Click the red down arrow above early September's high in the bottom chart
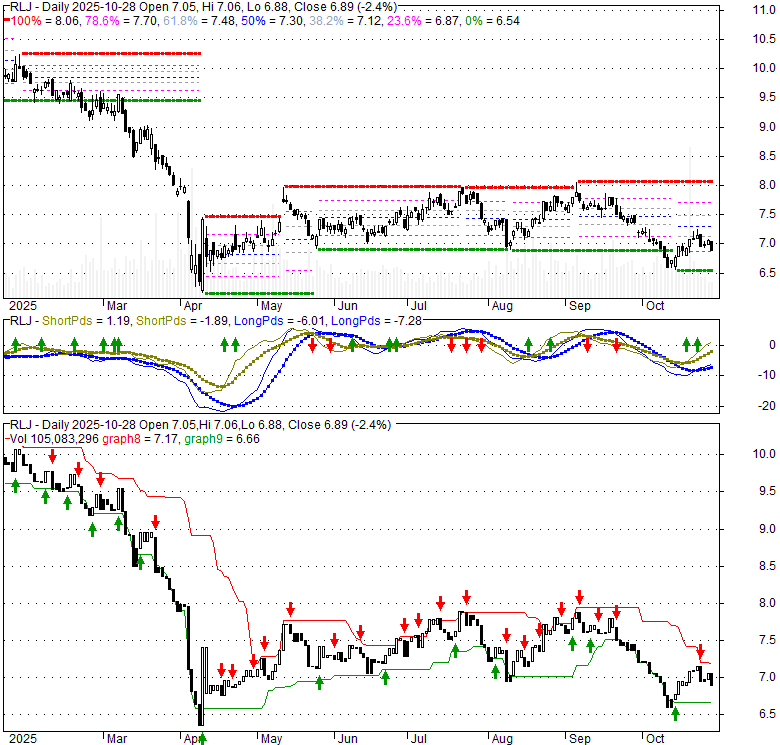The image size is (780, 745). point(579,598)
